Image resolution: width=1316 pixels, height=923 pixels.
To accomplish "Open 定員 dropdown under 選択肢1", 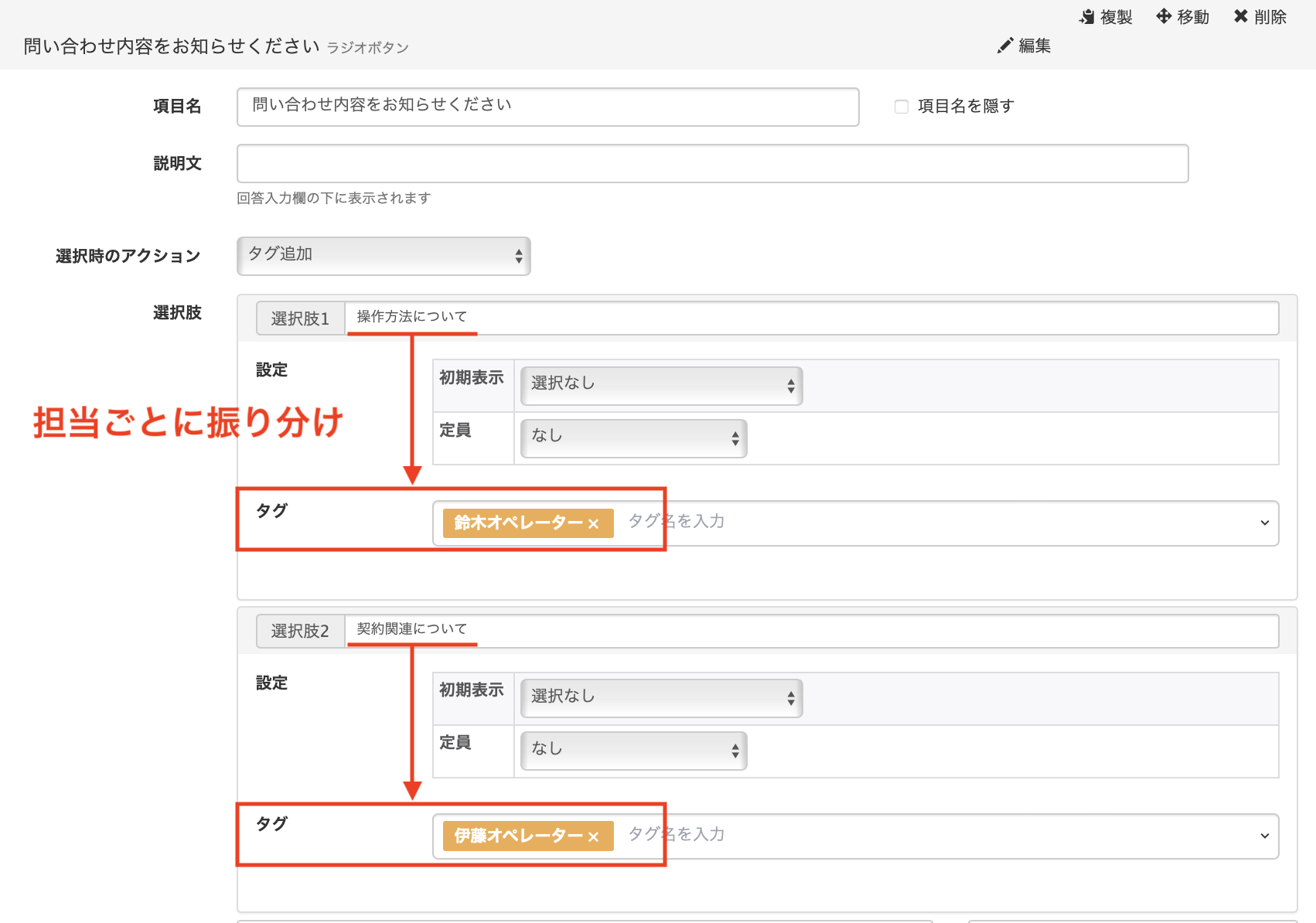I will 633,438.
